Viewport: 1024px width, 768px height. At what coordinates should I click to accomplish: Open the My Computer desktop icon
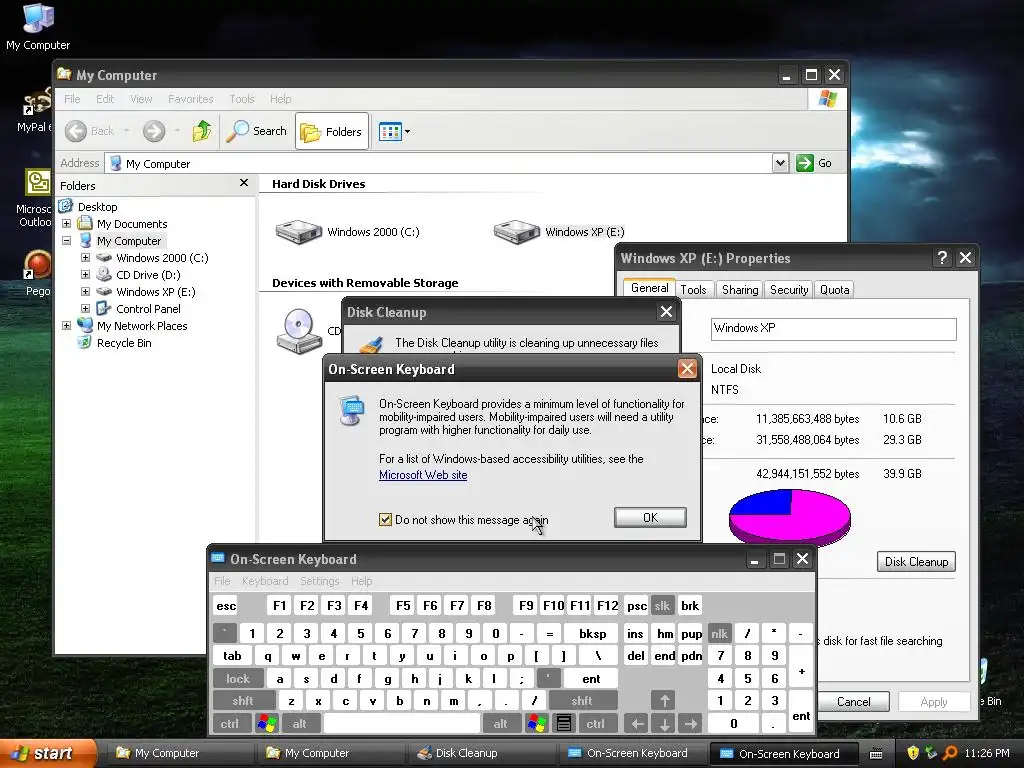pos(38,26)
